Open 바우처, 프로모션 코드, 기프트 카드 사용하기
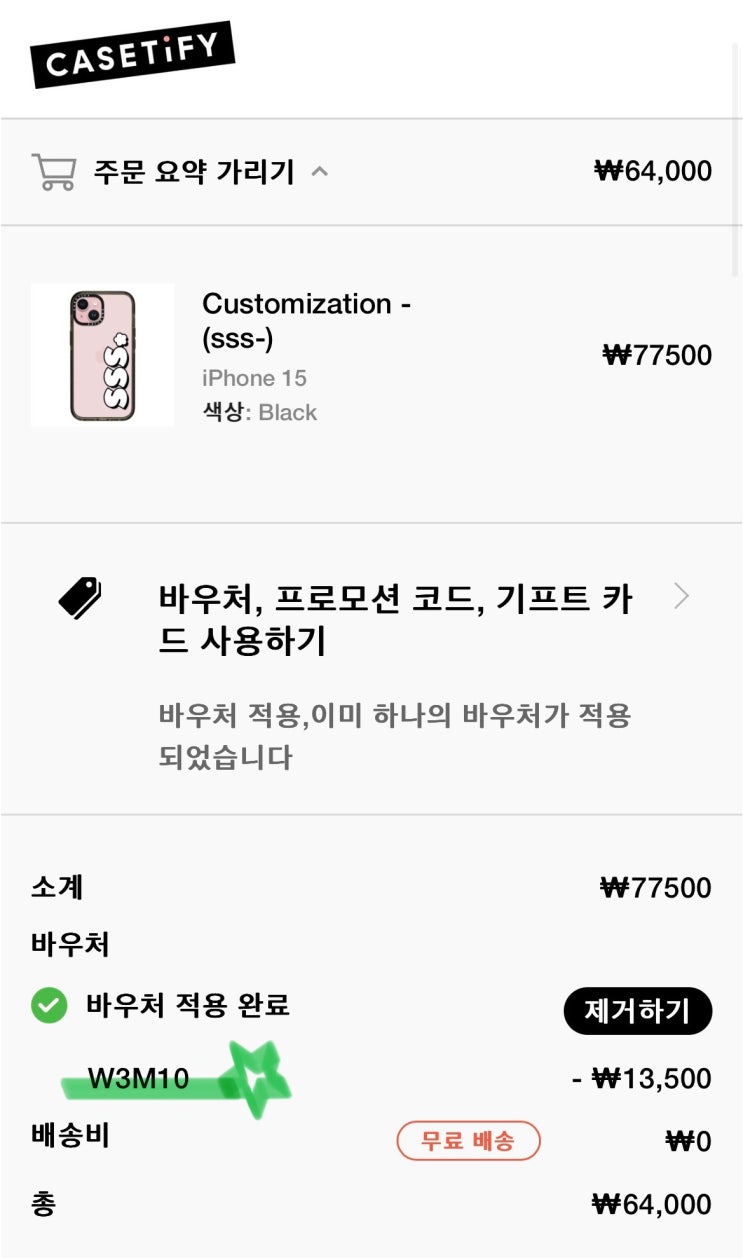 coord(394,620)
